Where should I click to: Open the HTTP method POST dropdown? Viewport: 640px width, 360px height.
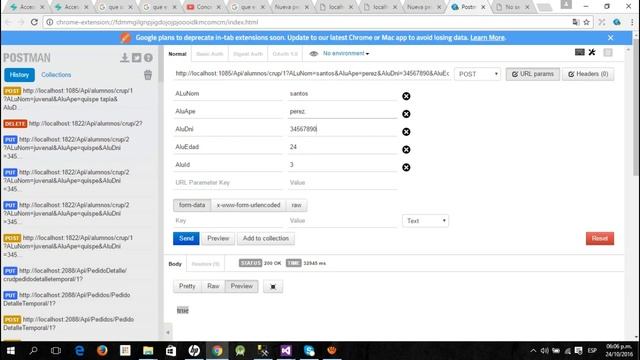pyautogui.click(x=478, y=74)
